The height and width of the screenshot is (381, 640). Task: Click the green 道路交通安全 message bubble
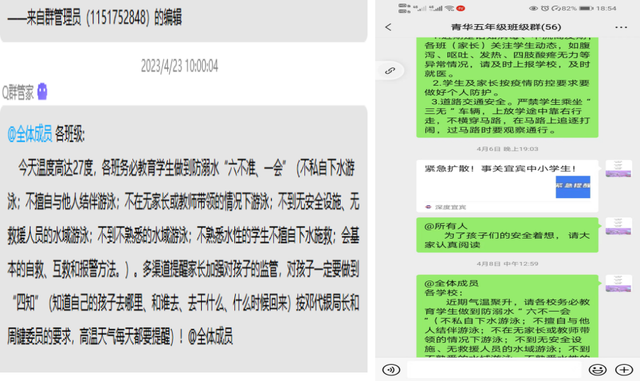click(x=507, y=87)
